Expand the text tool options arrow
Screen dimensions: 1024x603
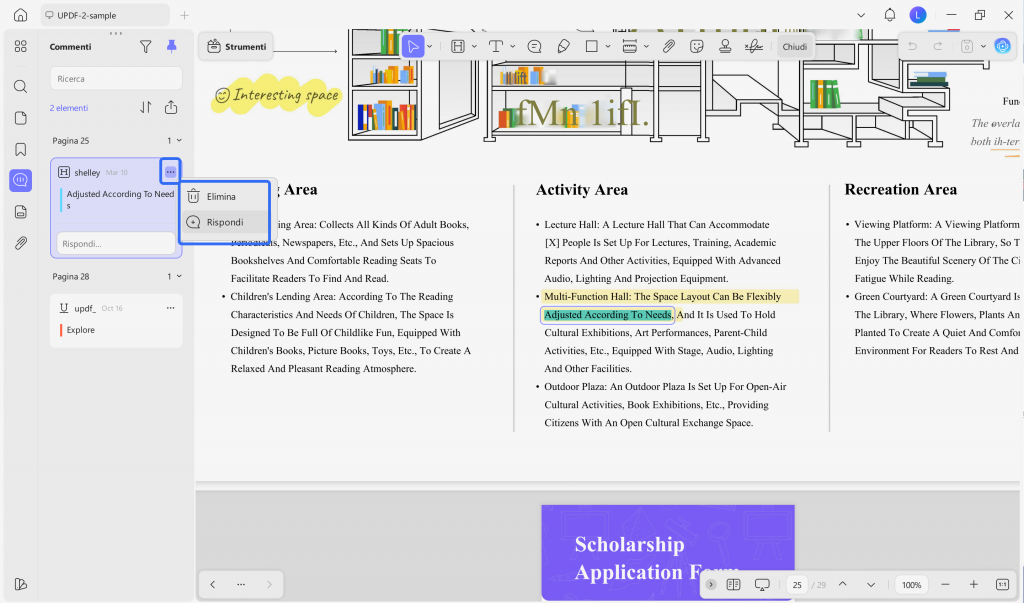pos(513,46)
